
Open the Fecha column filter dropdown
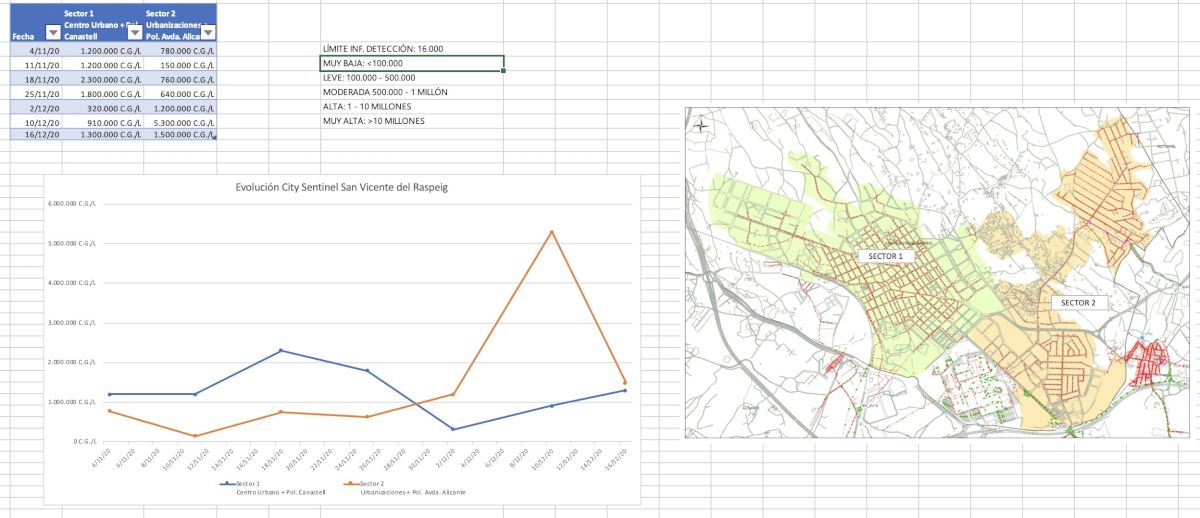(x=53, y=33)
